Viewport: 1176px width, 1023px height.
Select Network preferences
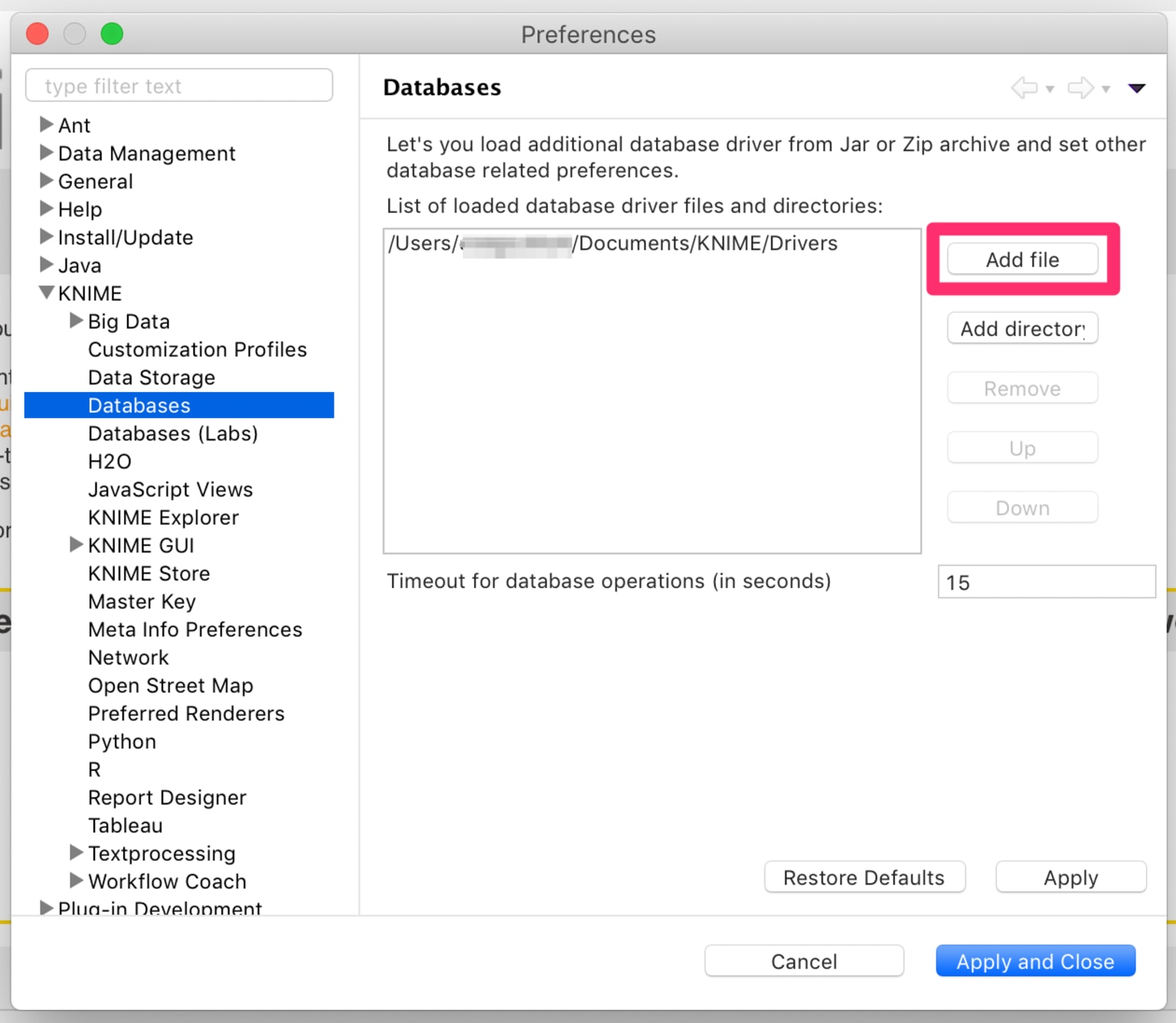point(128,658)
